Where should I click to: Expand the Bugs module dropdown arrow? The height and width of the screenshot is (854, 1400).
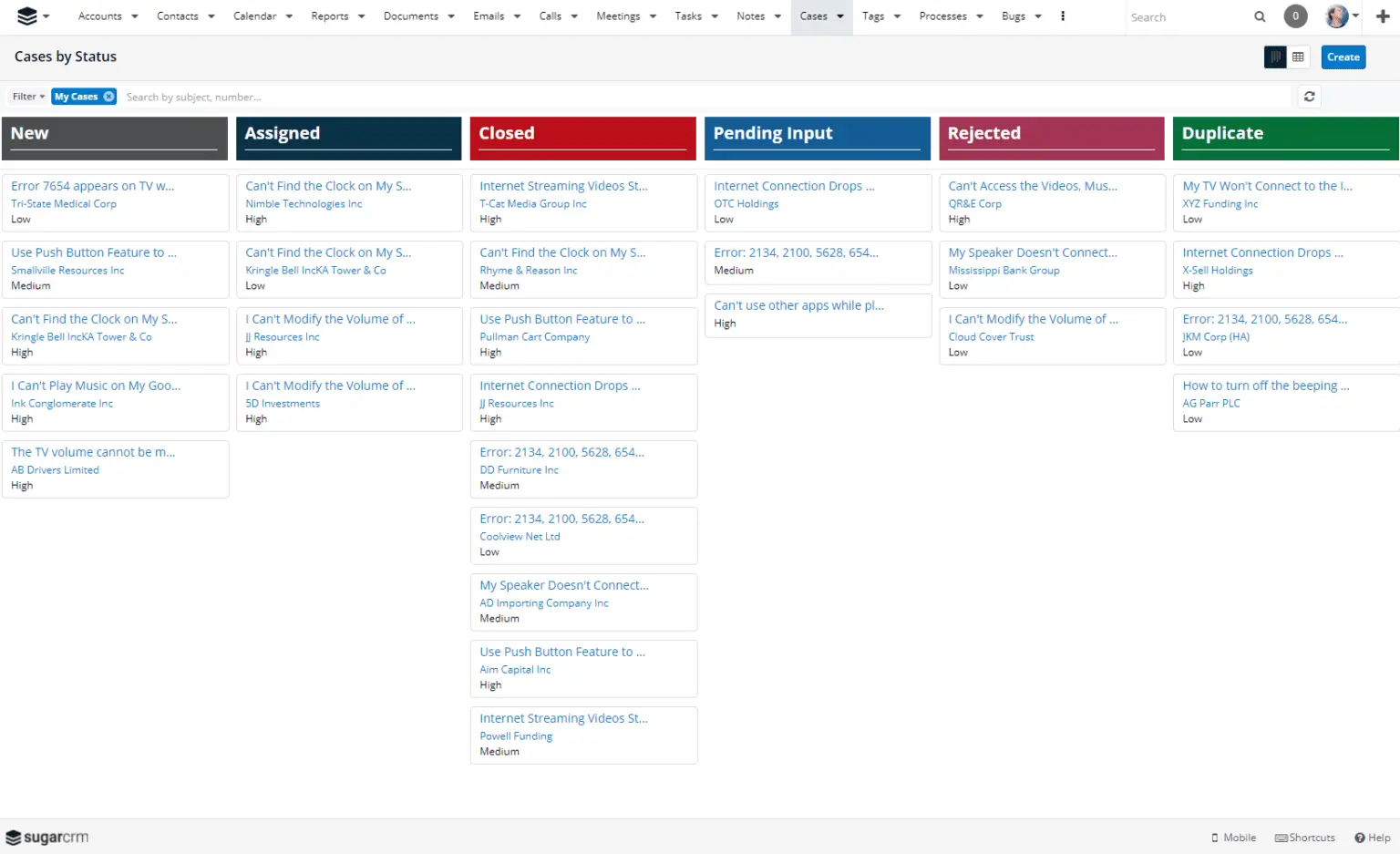1038,16
